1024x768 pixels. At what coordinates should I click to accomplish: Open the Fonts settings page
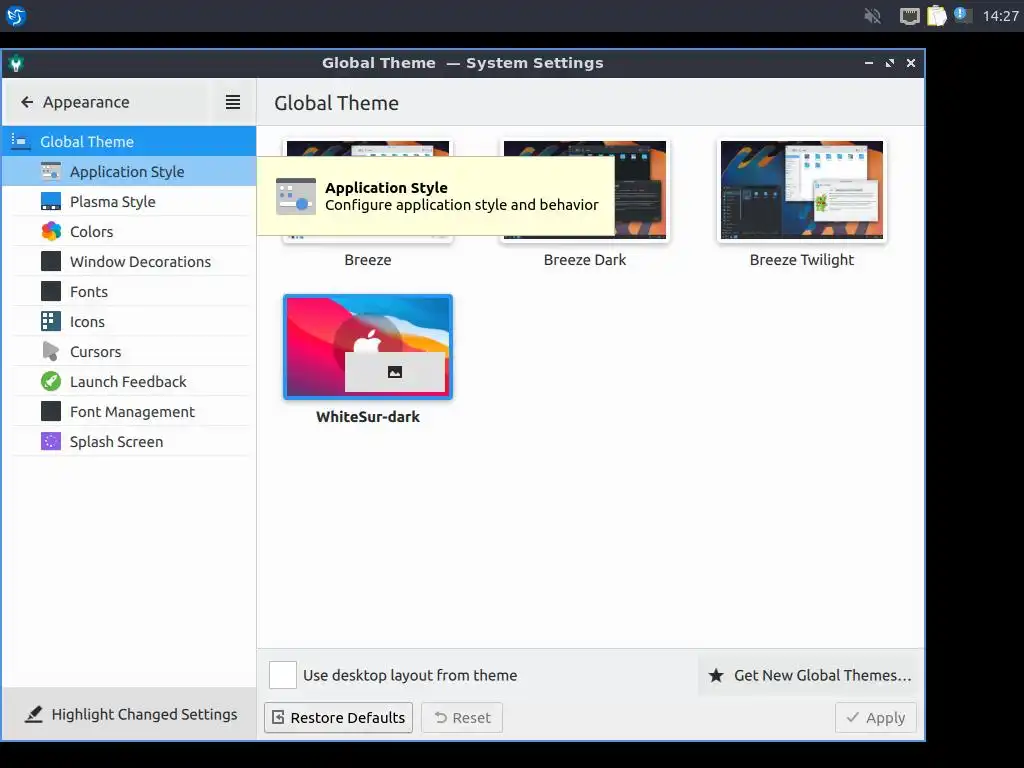(x=129, y=291)
